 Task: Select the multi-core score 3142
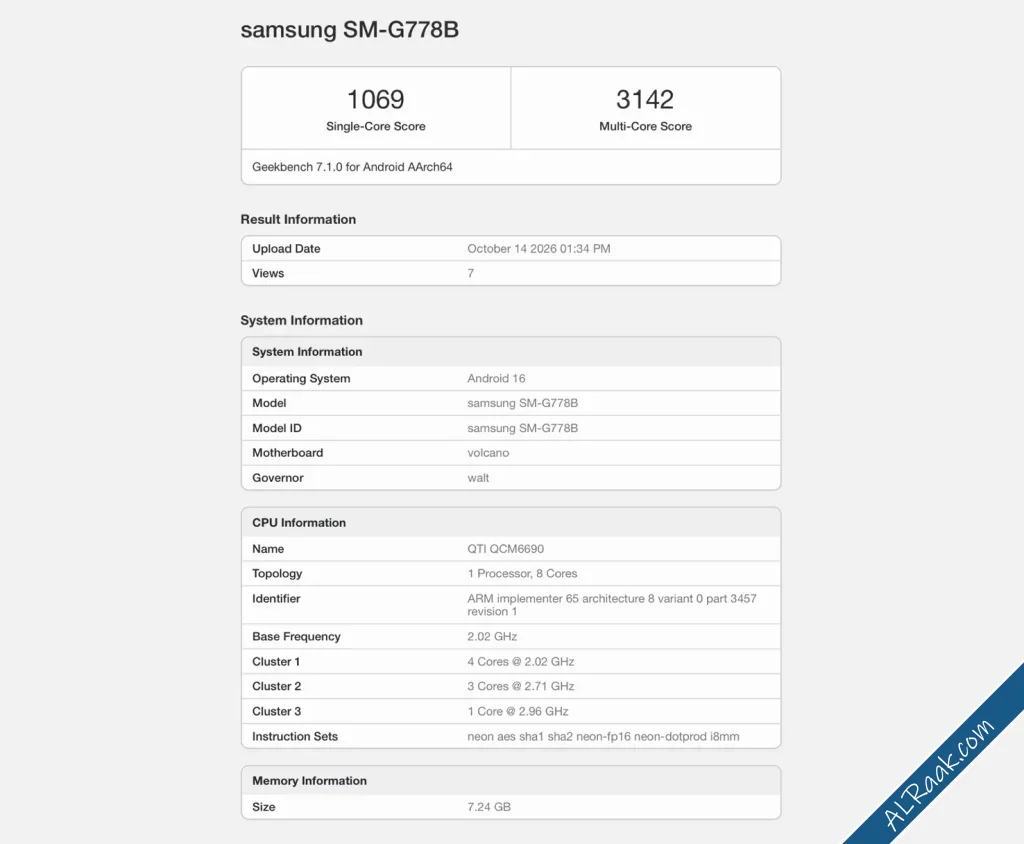(645, 99)
